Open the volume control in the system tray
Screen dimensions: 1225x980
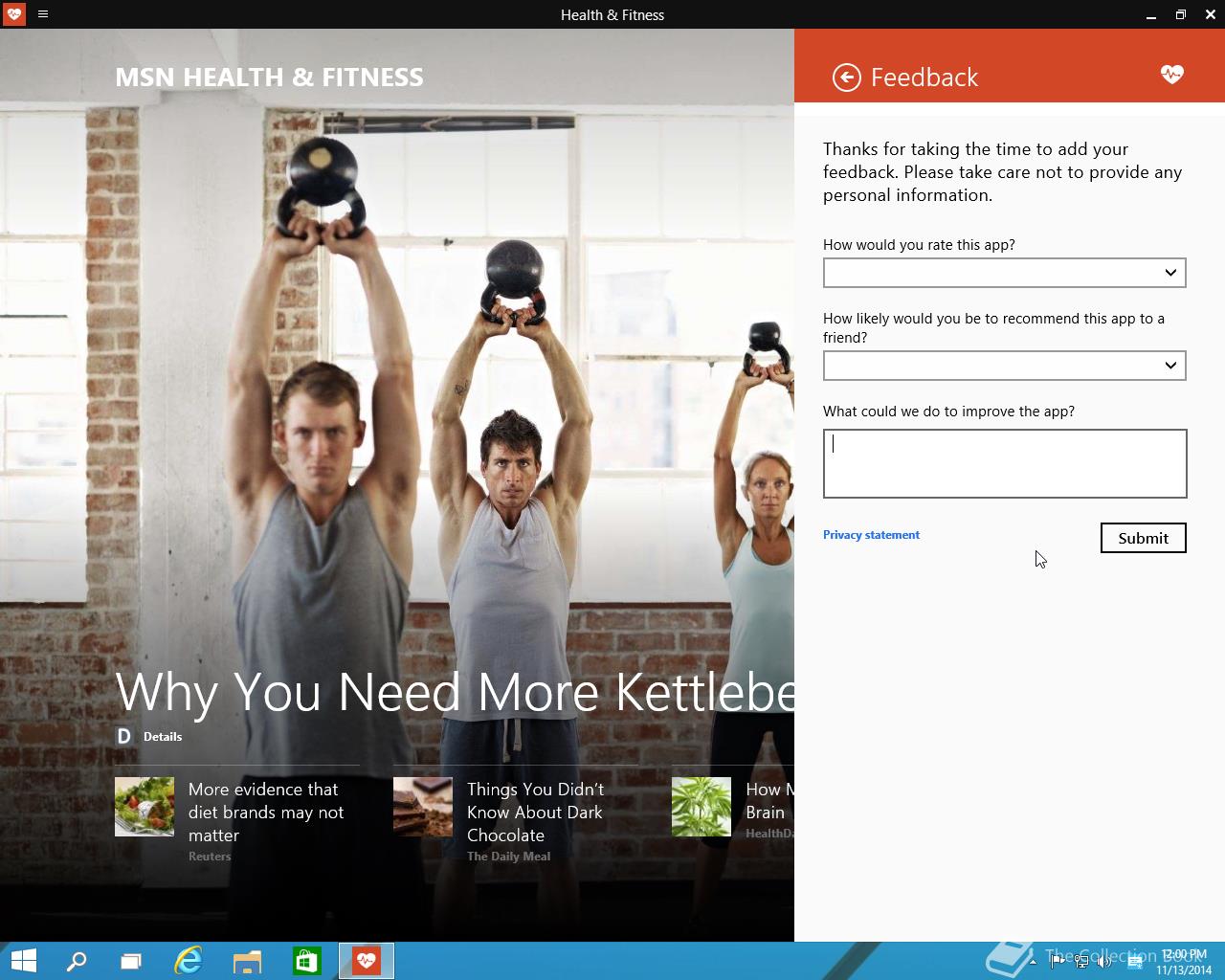point(1105,962)
